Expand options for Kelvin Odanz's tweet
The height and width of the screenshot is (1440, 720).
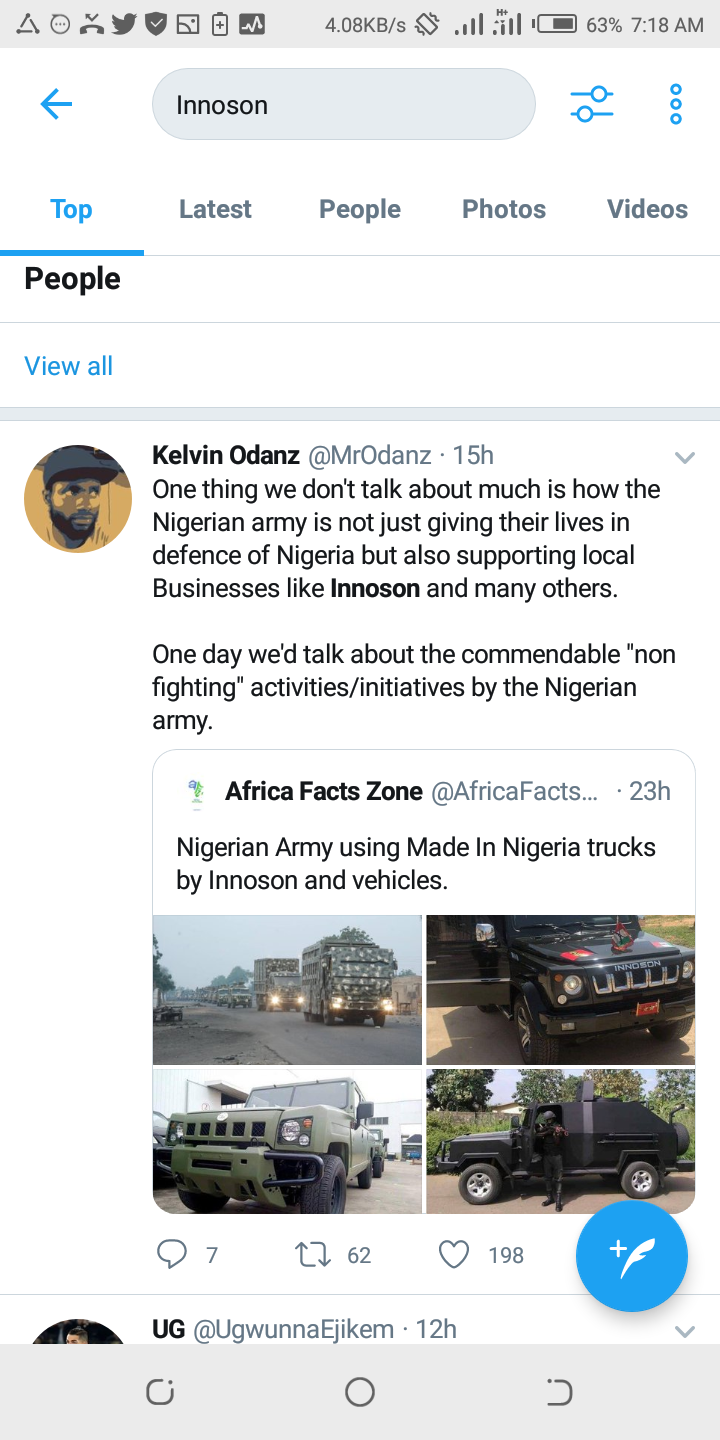click(x=684, y=458)
